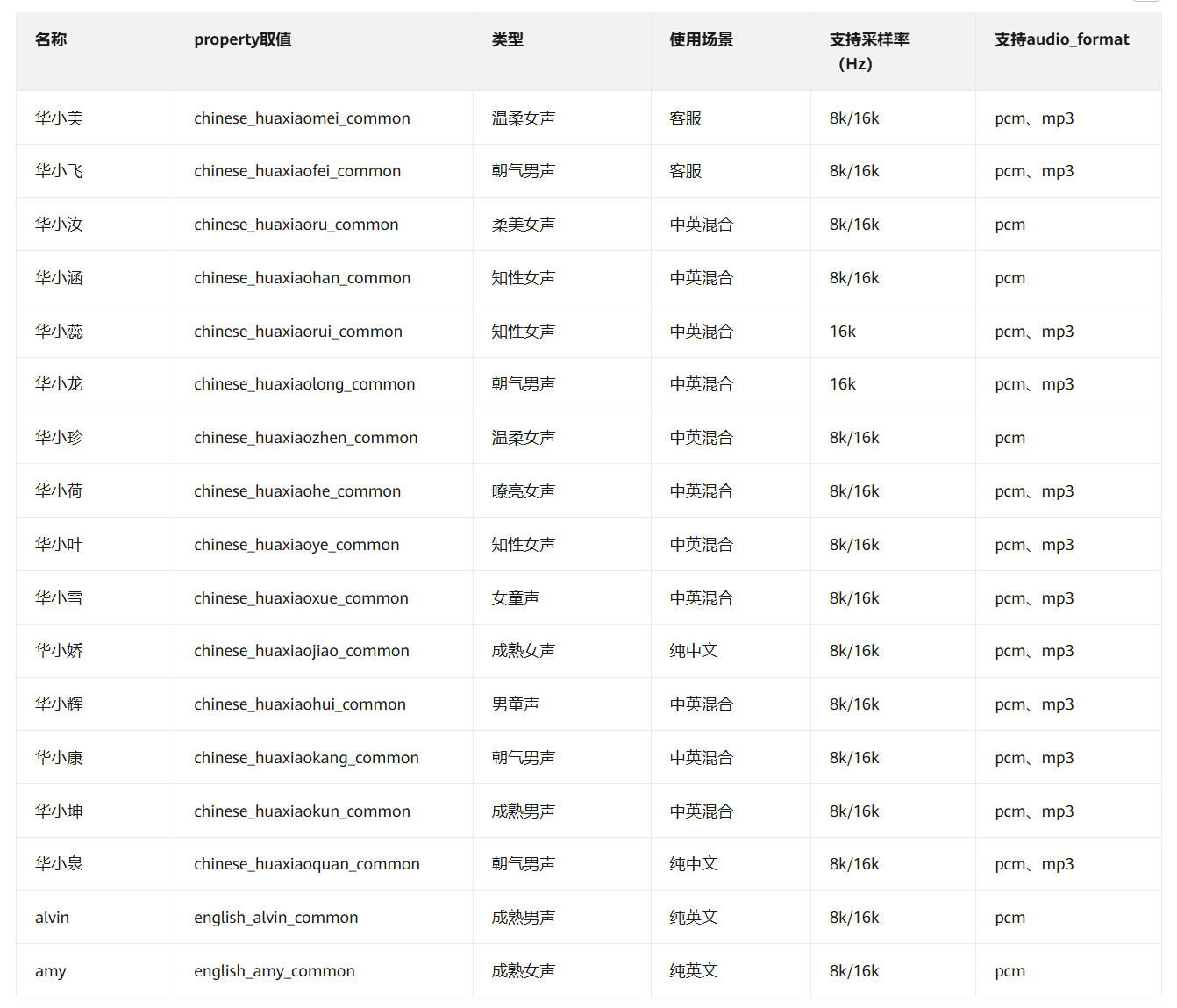Viewport: 1177px width, 1008px height.
Task: Click the 华小蕊 name cell
Action: [x=59, y=332]
